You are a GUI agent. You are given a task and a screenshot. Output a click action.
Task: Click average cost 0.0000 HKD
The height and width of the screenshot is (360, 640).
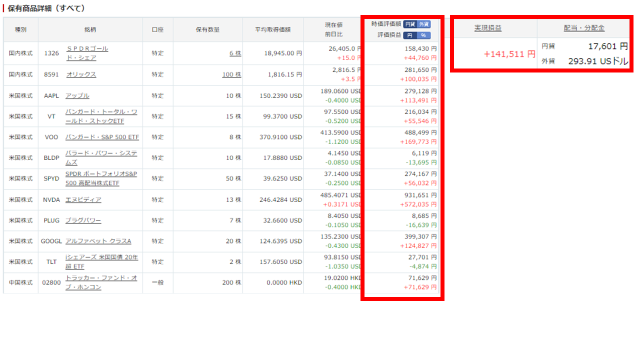point(284,282)
